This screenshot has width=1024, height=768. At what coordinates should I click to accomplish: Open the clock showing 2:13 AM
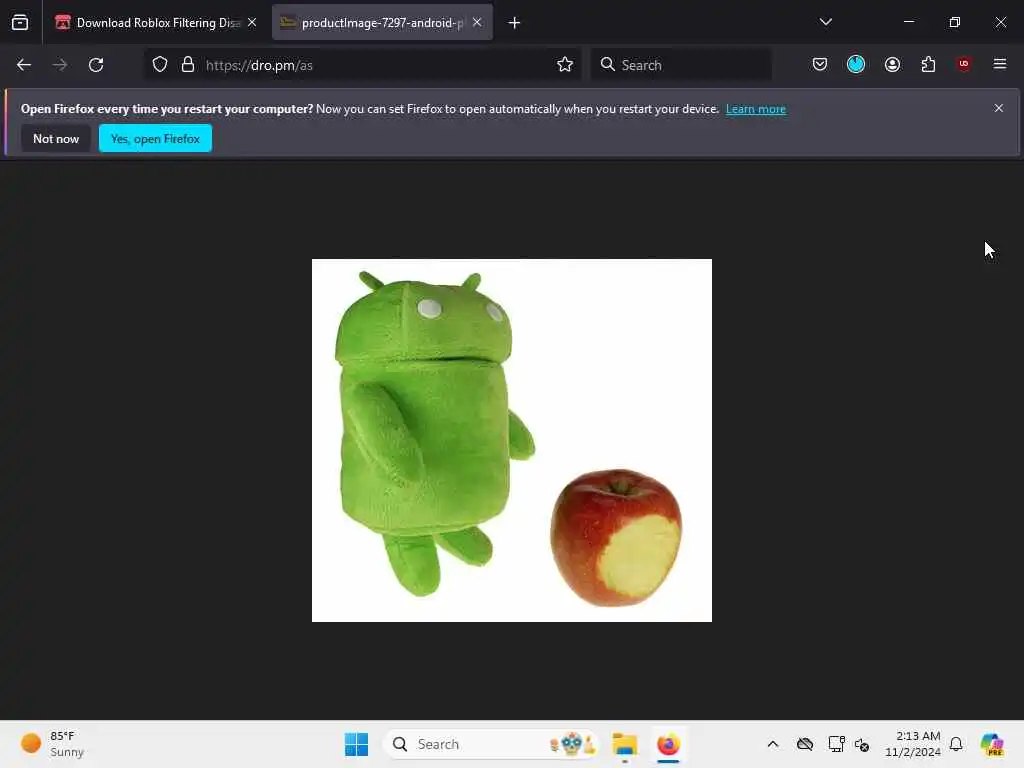click(x=913, y=744)
